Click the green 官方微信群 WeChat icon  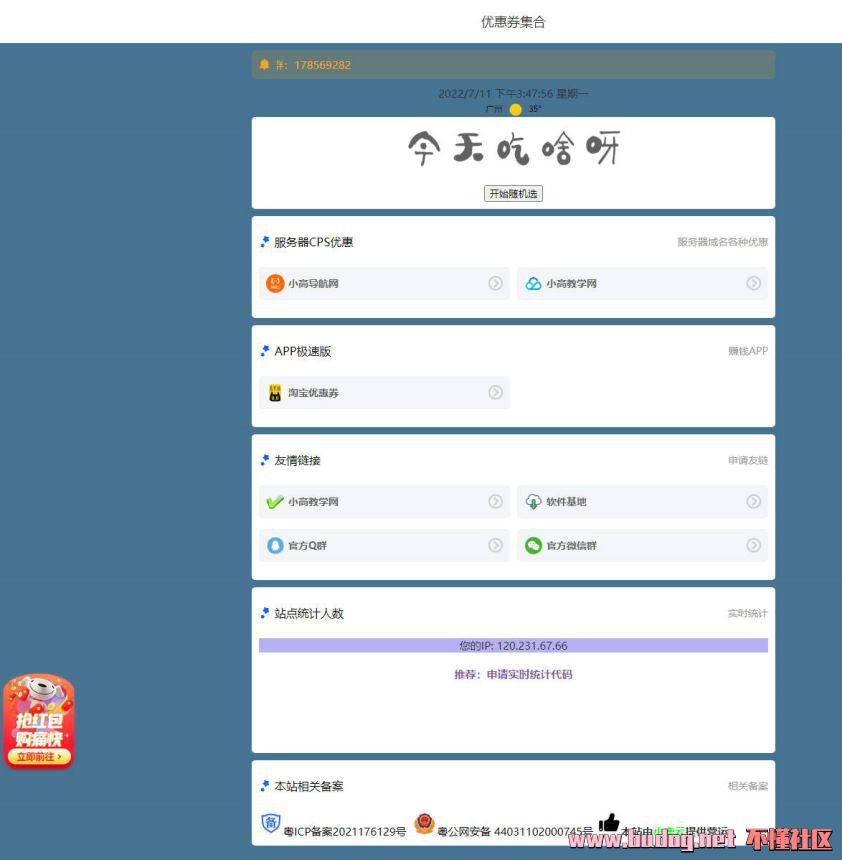533,546
